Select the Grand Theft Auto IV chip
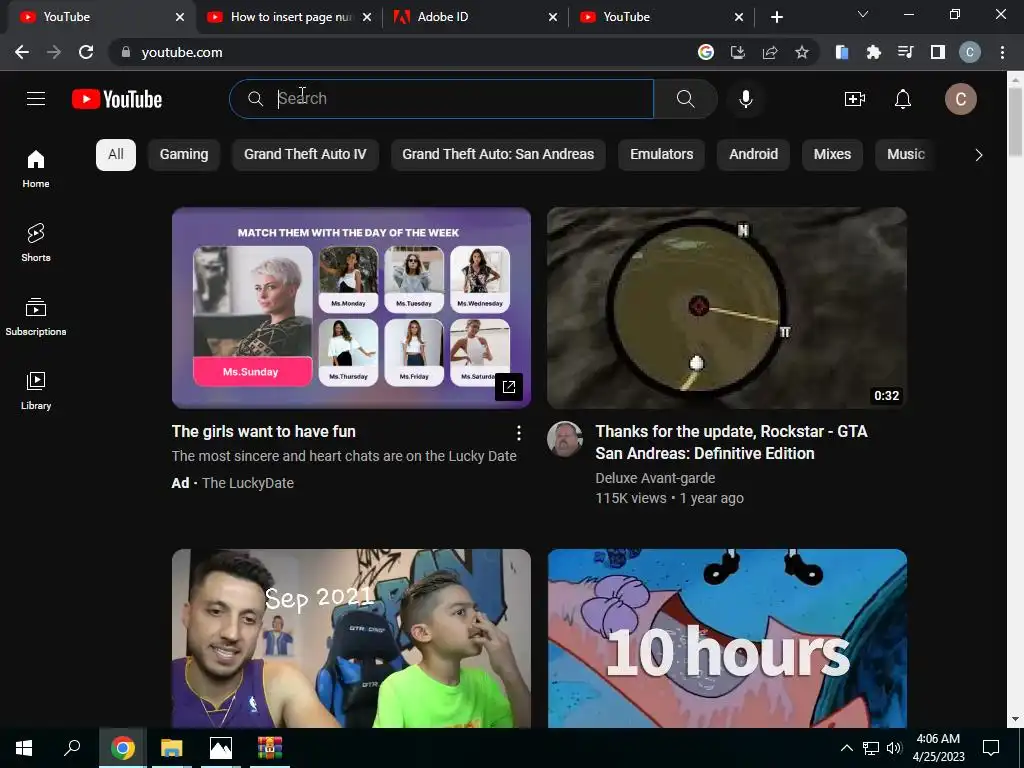 pos(305,155)
